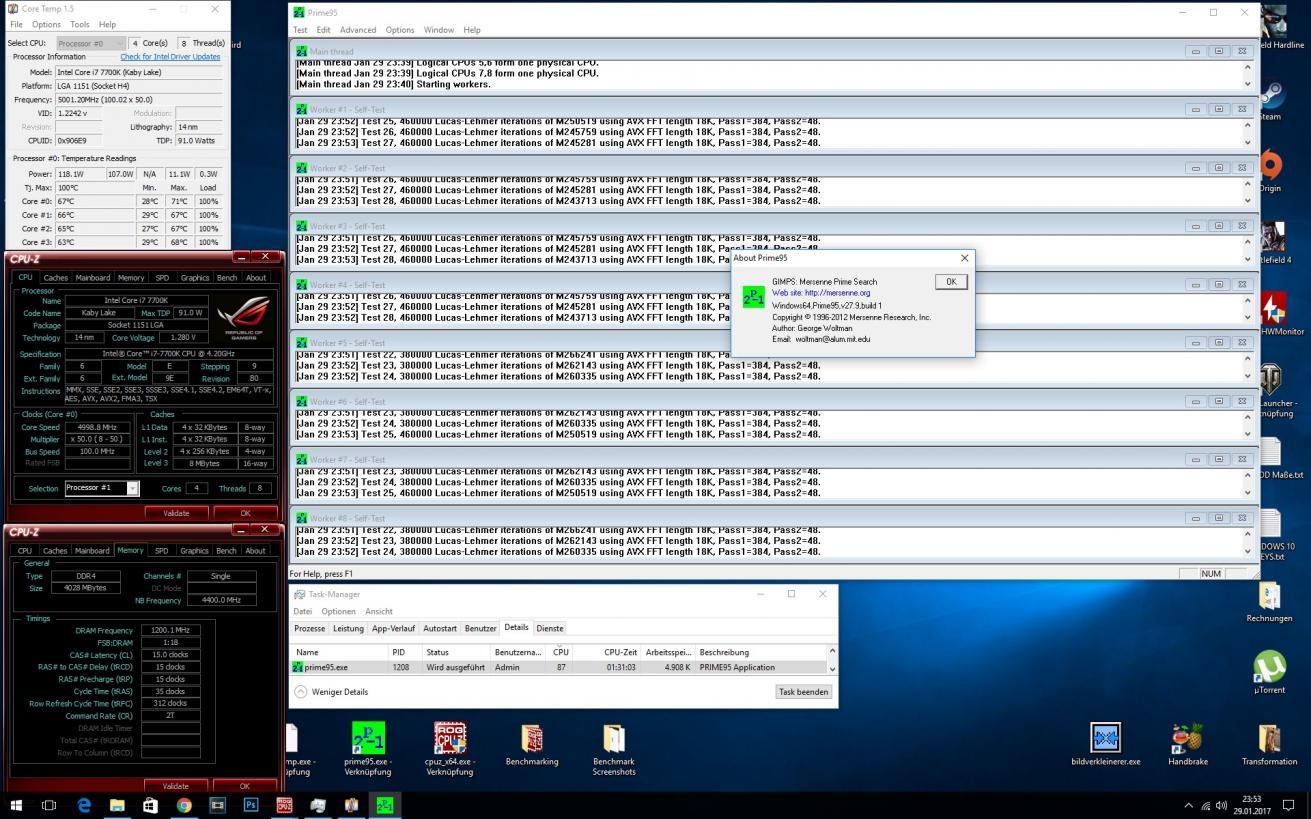This screenshot has width=1311, height=819.
Task: Open SPD tab in lower CPU-Z window
Action: point(161,550)
